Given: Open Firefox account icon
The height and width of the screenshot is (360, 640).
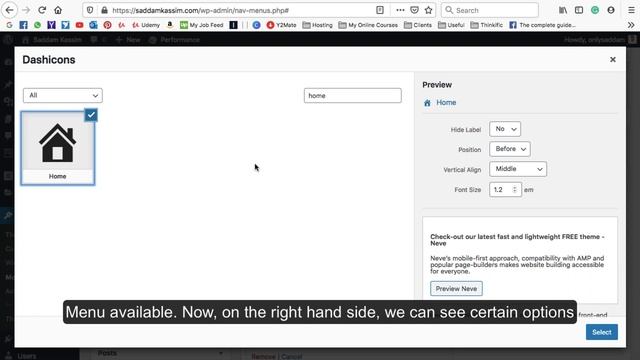Looking at the screenshot, I should pyautogui.click(x=611, y=10).
